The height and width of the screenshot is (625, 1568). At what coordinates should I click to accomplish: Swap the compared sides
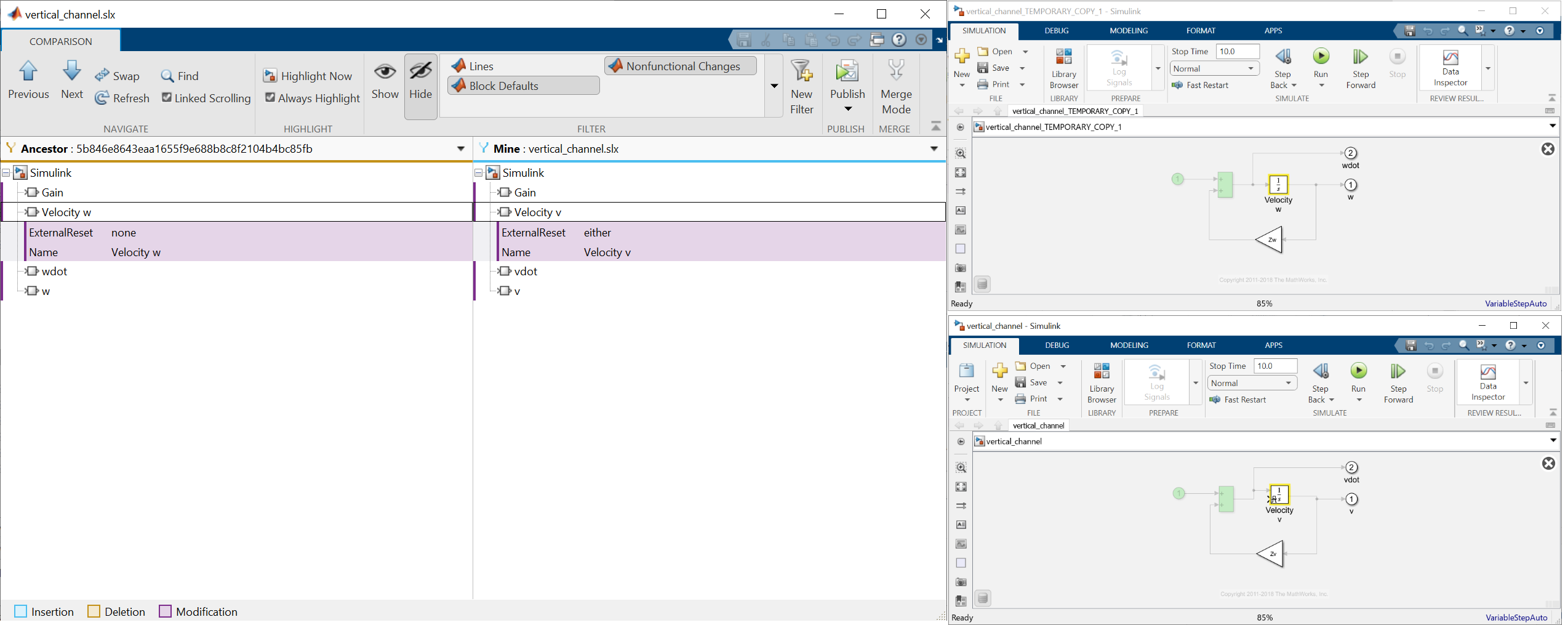(118, 76)
